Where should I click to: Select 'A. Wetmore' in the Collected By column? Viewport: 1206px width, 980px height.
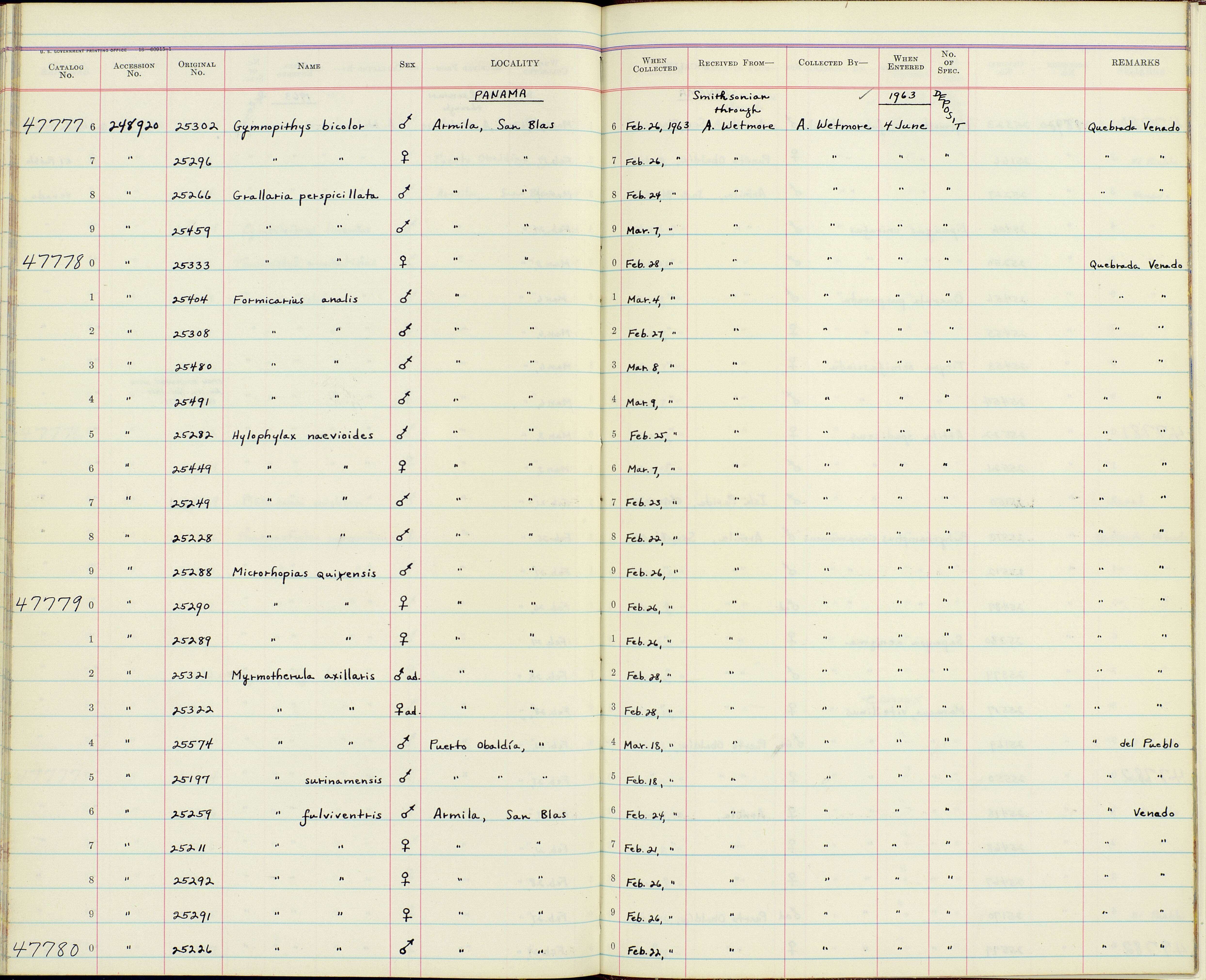tap(833, 126)
